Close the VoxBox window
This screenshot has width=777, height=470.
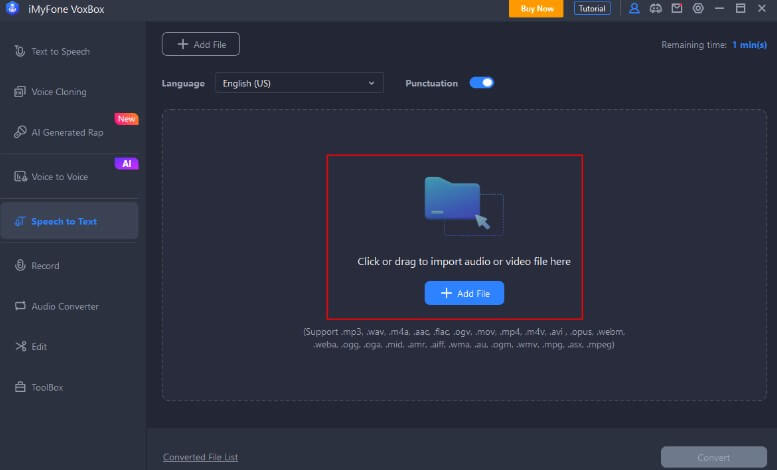click(762, 8)
